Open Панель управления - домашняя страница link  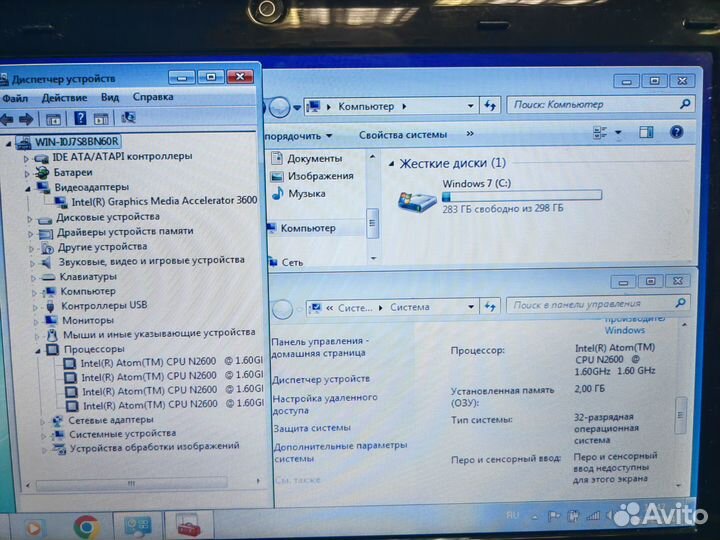tap(320, 347)
